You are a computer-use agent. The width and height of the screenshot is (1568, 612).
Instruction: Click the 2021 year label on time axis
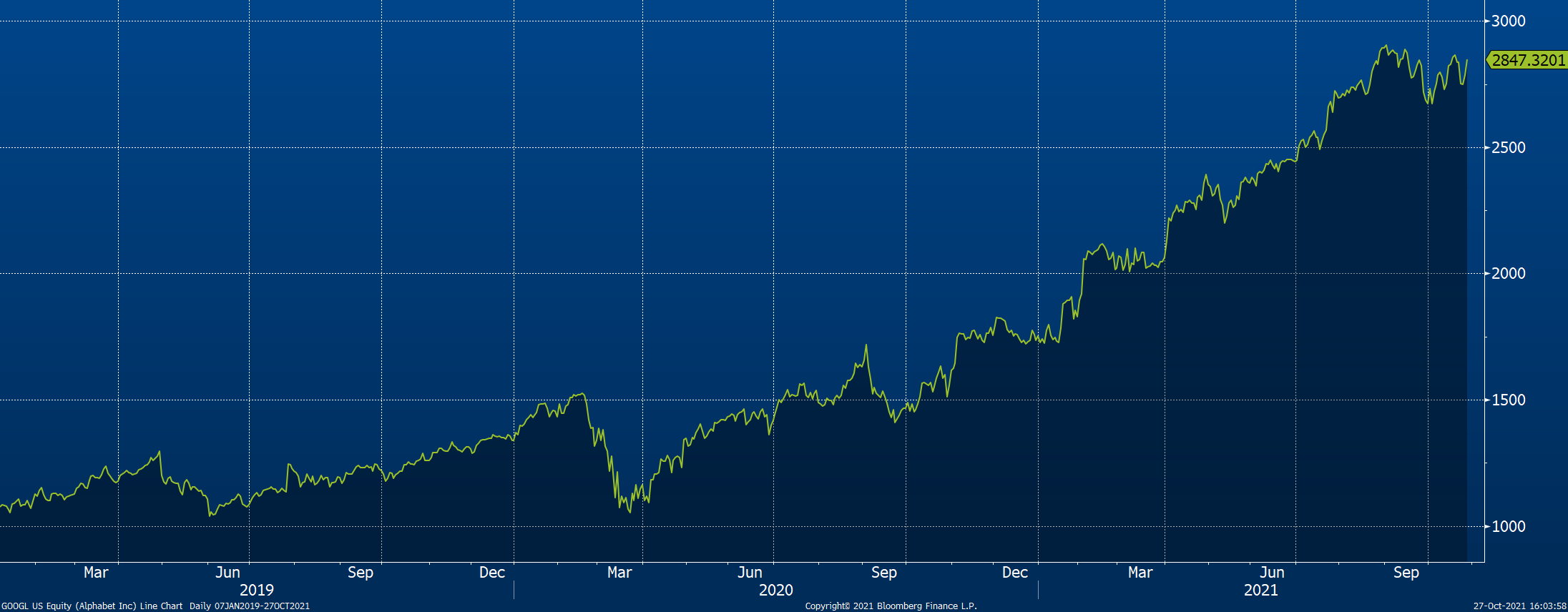click(x=1261, y=590)
